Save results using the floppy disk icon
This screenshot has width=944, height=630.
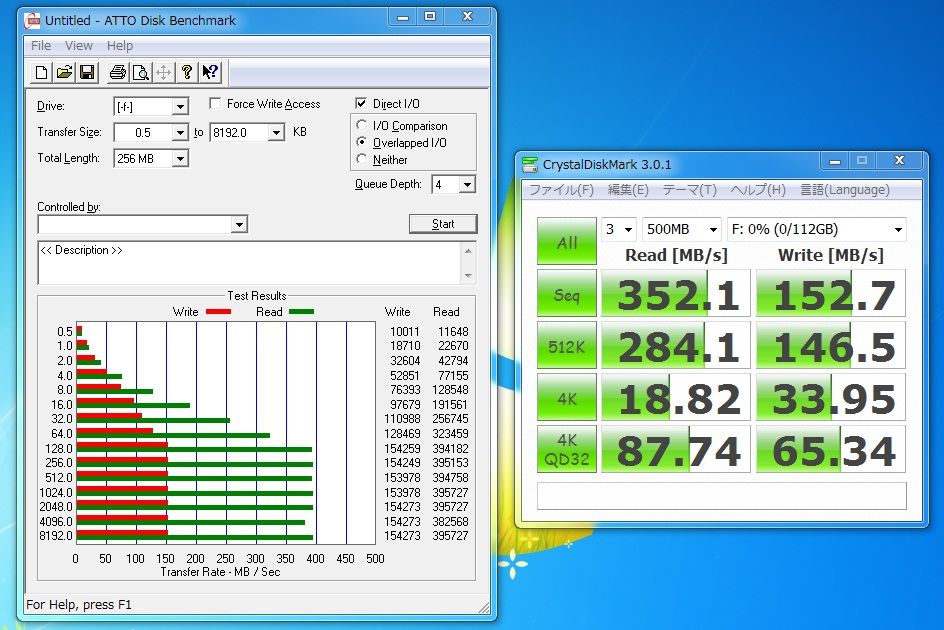[x=87, y=73]
